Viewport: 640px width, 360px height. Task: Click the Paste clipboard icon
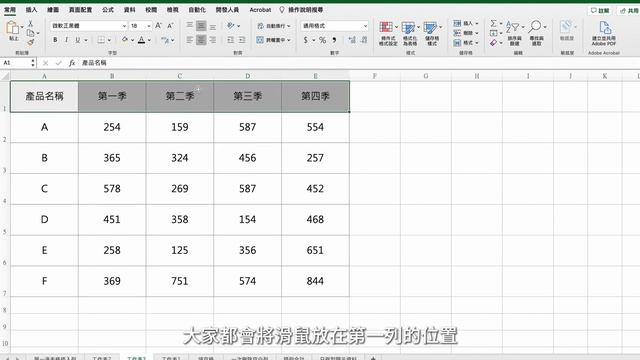[x=13, y=28]
